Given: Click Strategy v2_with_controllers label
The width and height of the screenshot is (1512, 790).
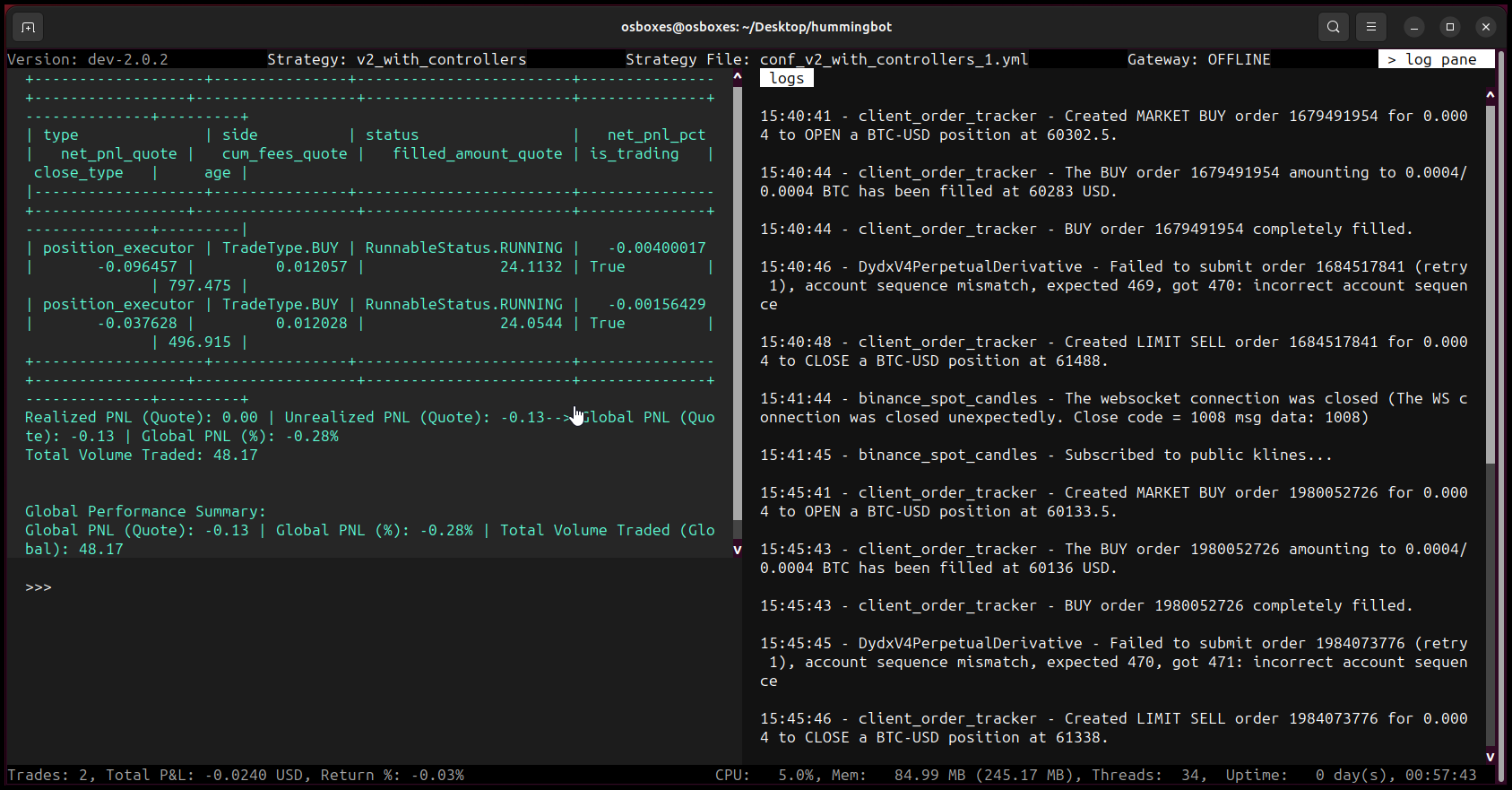Looking at the screenshot, I should (396, 59).
